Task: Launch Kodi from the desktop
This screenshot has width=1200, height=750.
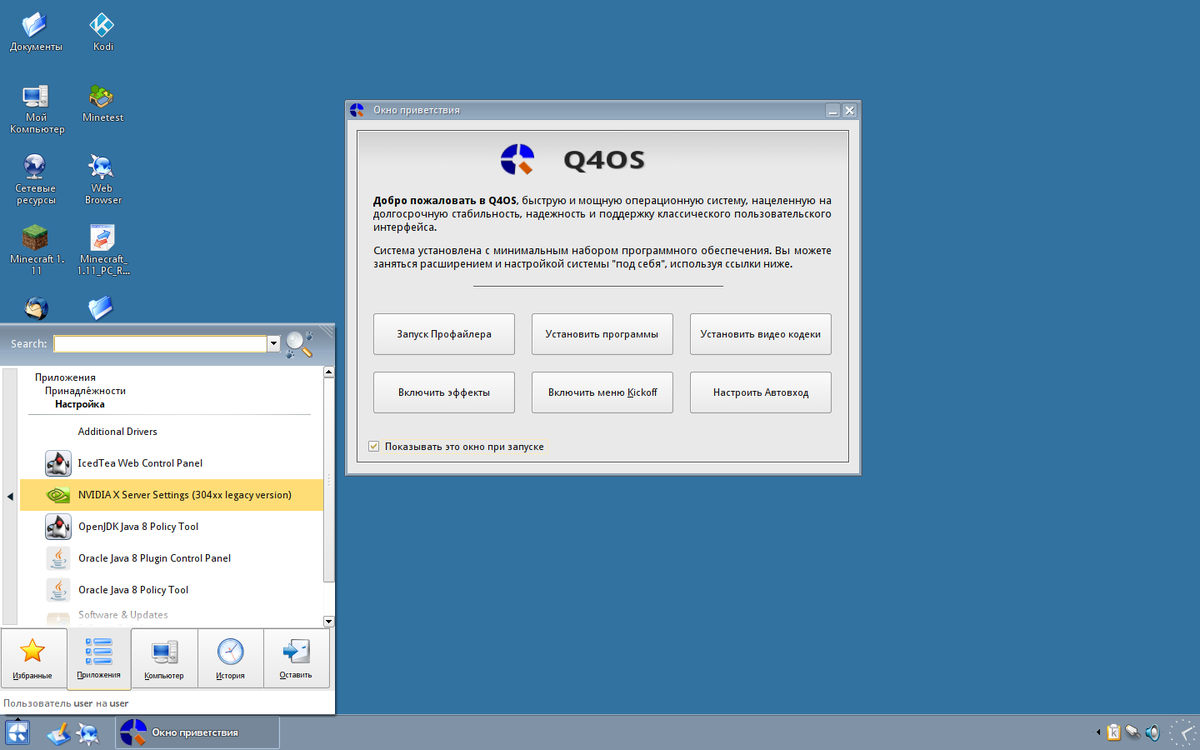Action: pos(102,24)
